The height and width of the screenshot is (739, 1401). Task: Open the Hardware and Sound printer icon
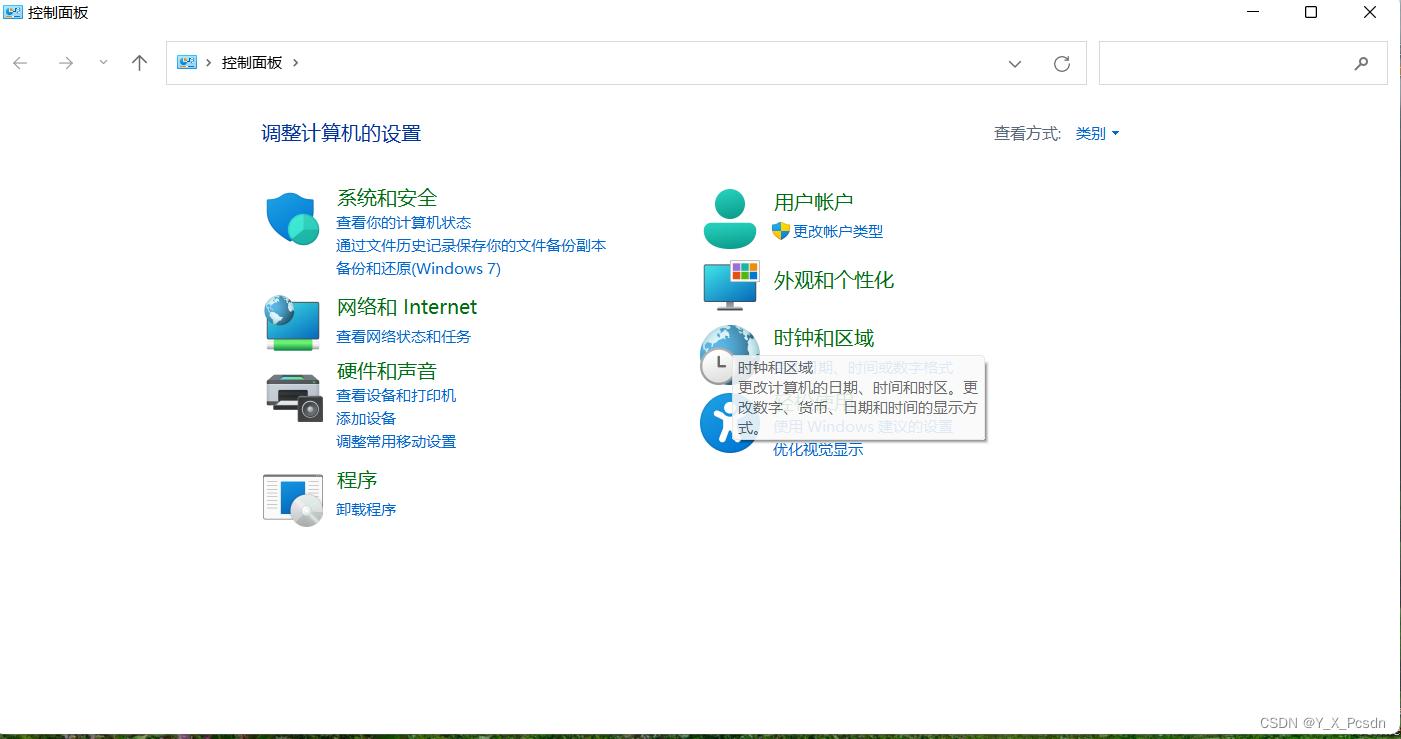(294, 396)
